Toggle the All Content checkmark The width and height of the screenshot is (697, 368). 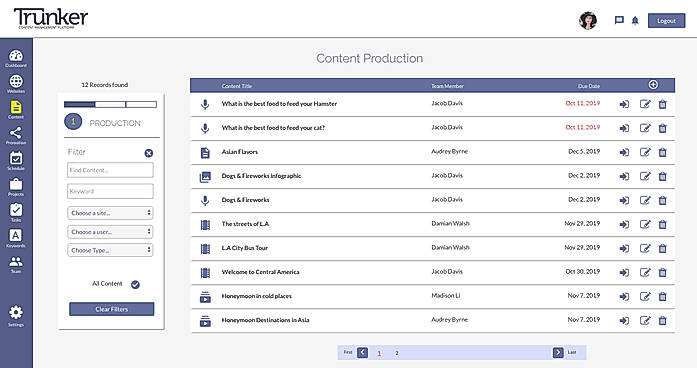point(136,285)
